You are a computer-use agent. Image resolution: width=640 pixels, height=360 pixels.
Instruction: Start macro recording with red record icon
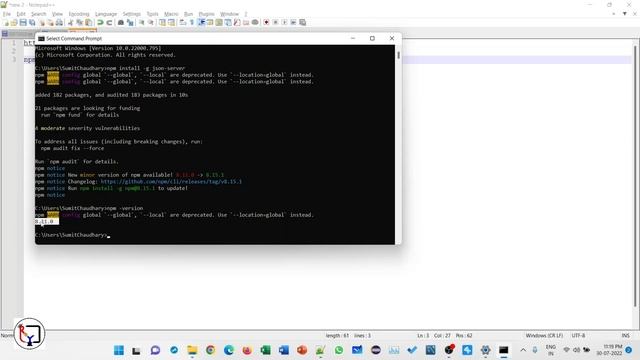(x=267, y=22)
